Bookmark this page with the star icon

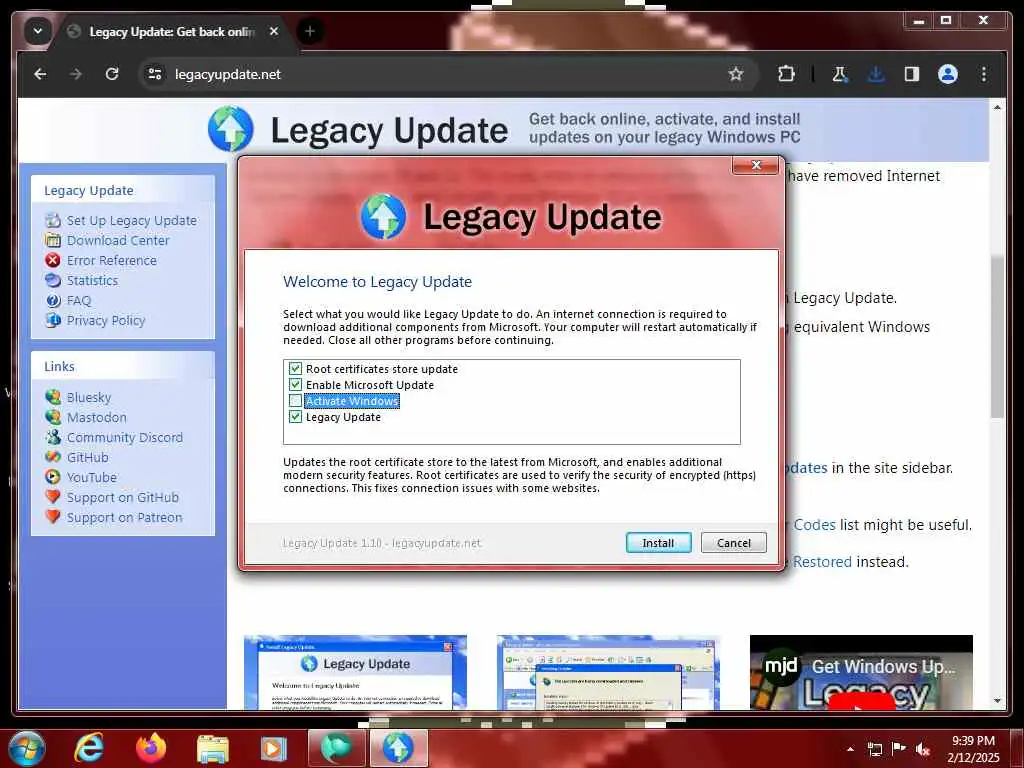[736, 74]
